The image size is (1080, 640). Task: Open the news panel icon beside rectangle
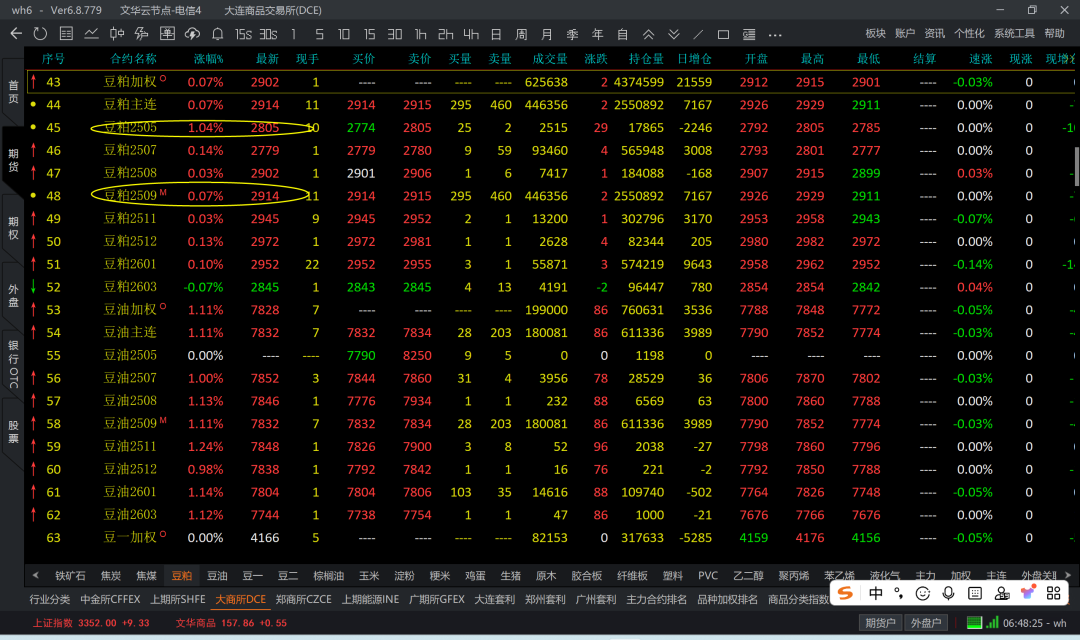click(x=749, y=34)
